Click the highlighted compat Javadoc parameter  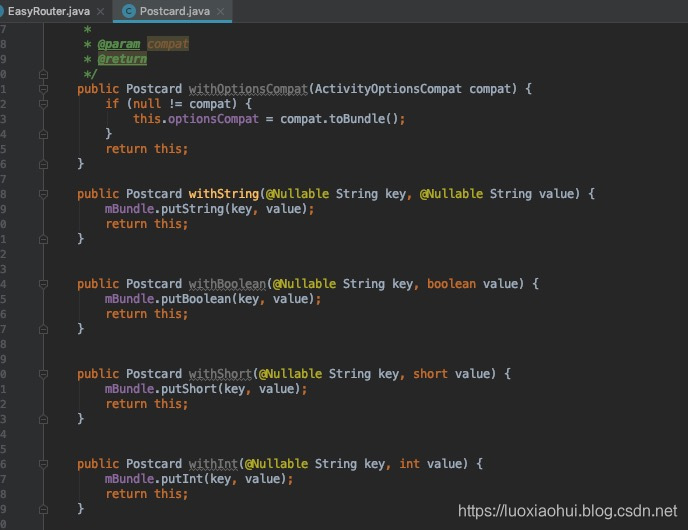[x=168, y=44]
